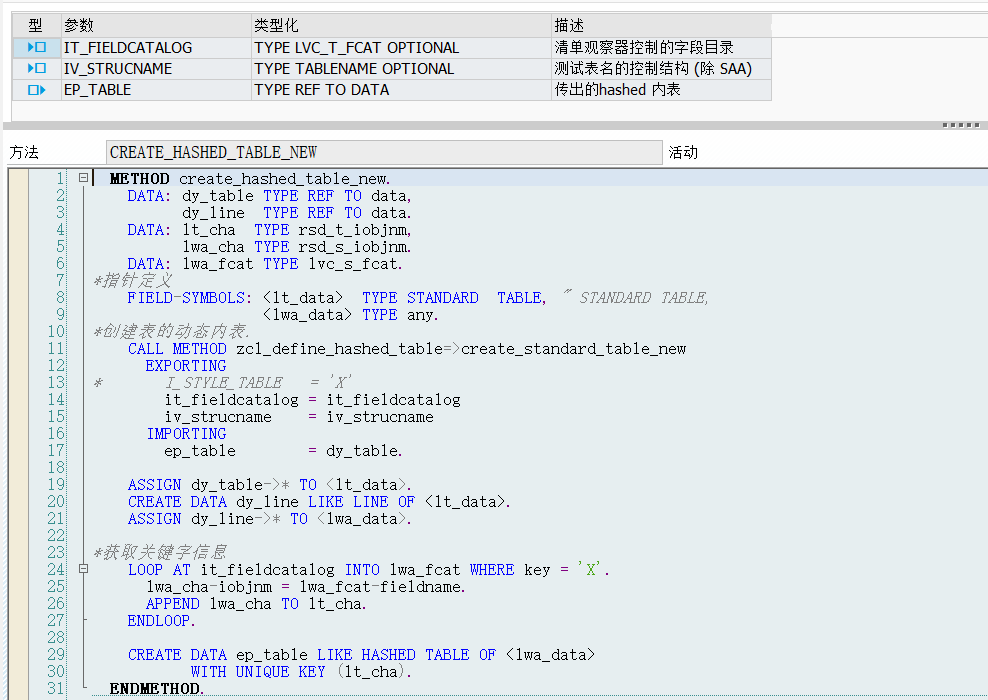The image size is (988, 700).
Task: Select the IT_FIELDCATALOG parameter cell
Action: coord(156,47)
